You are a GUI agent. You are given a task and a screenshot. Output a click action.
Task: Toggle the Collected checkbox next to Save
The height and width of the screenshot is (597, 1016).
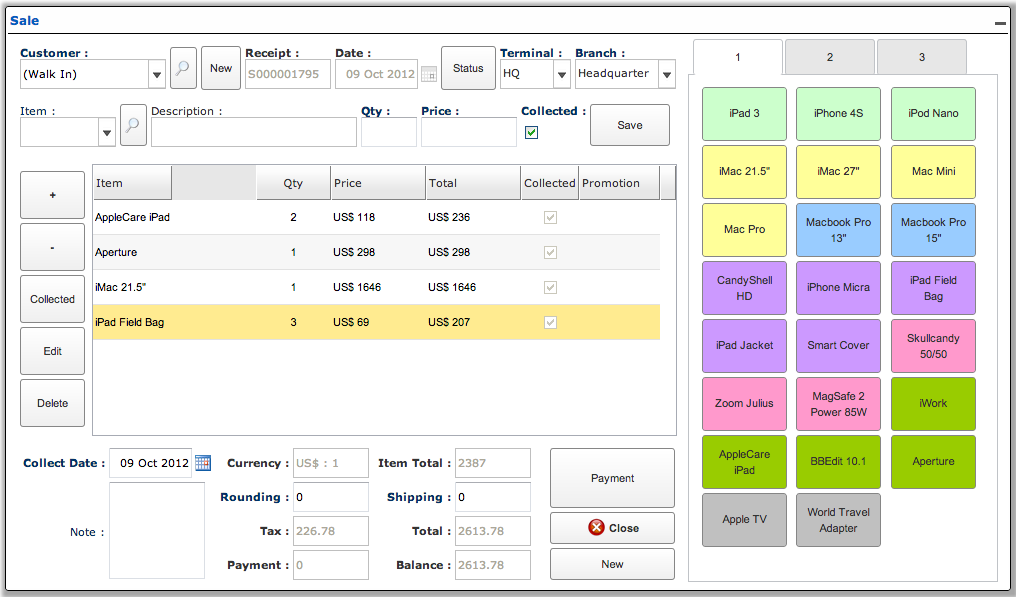pos(531,132)
